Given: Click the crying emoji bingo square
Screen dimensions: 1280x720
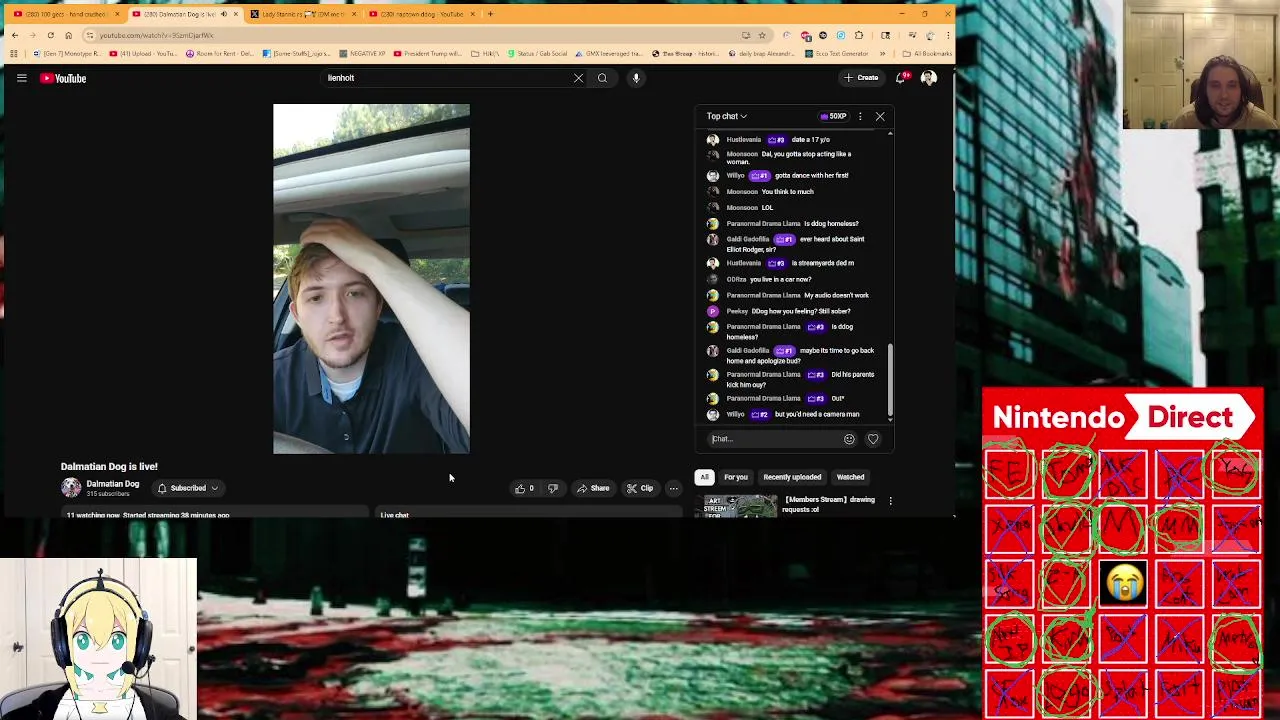Looking at the screenshot, I should pos(1124,581).
